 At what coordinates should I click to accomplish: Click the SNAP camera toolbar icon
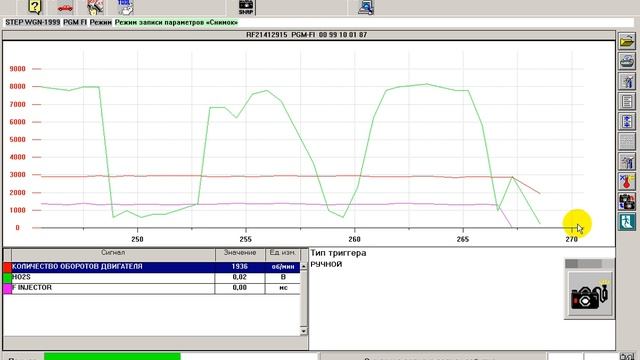(246, 7)
